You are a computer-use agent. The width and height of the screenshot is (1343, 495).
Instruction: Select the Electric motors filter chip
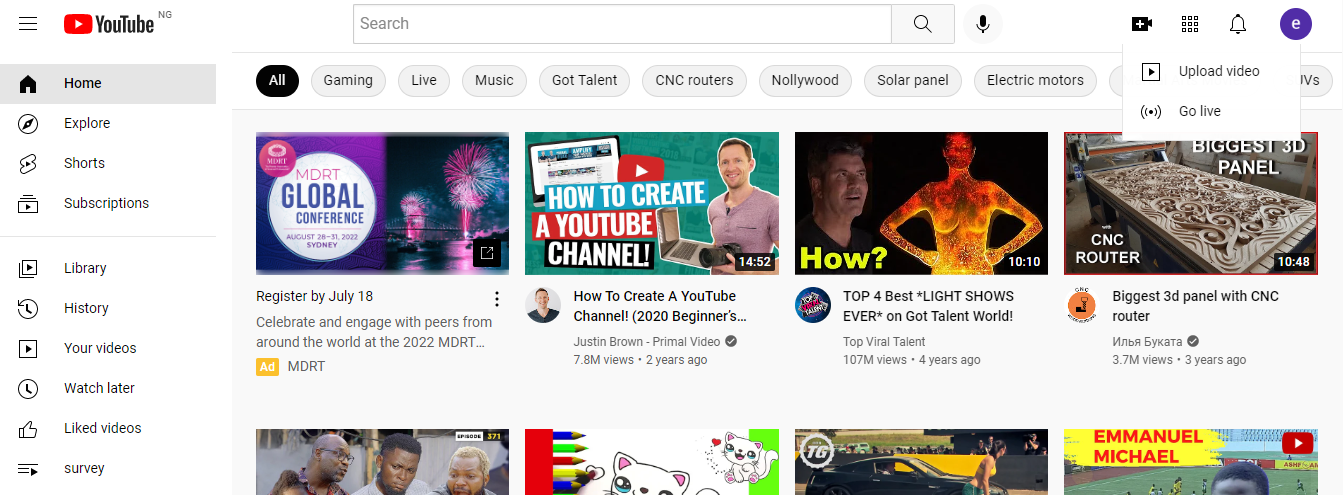pyautogui.click(x=1035, y=80)
